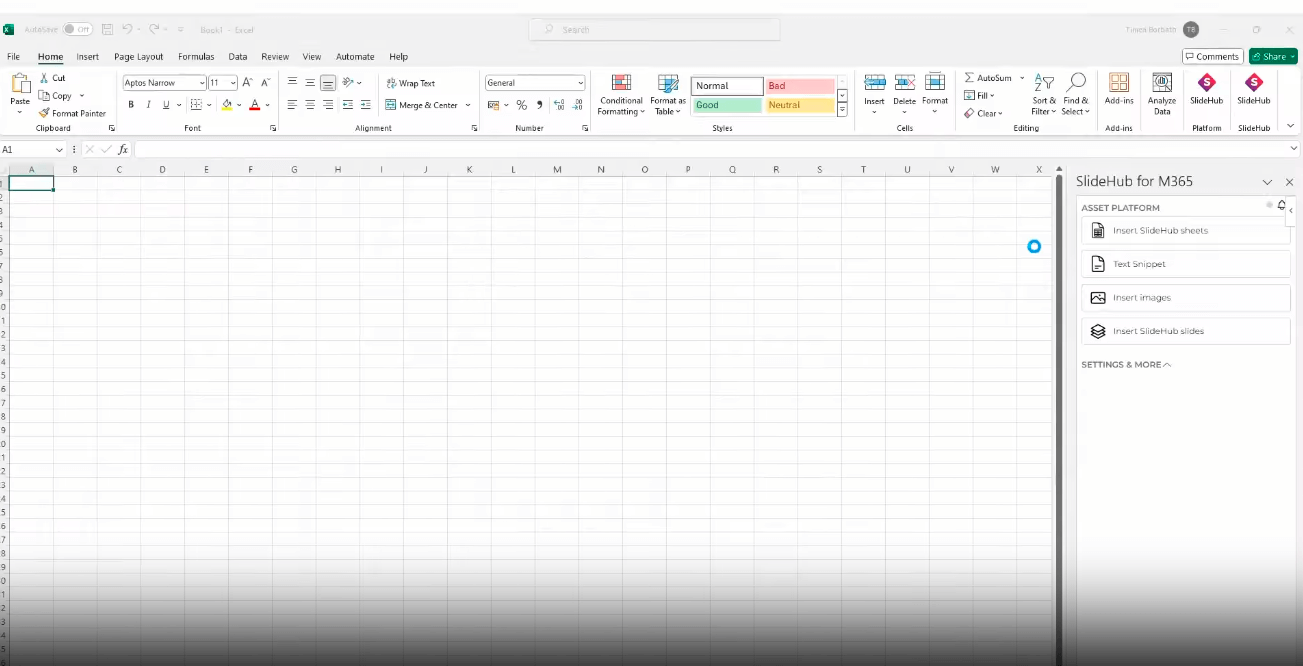1303x666 pixels.
Task: Click the Paste clipboard icon
Action: pyautogui.click(x=20, y=84)
